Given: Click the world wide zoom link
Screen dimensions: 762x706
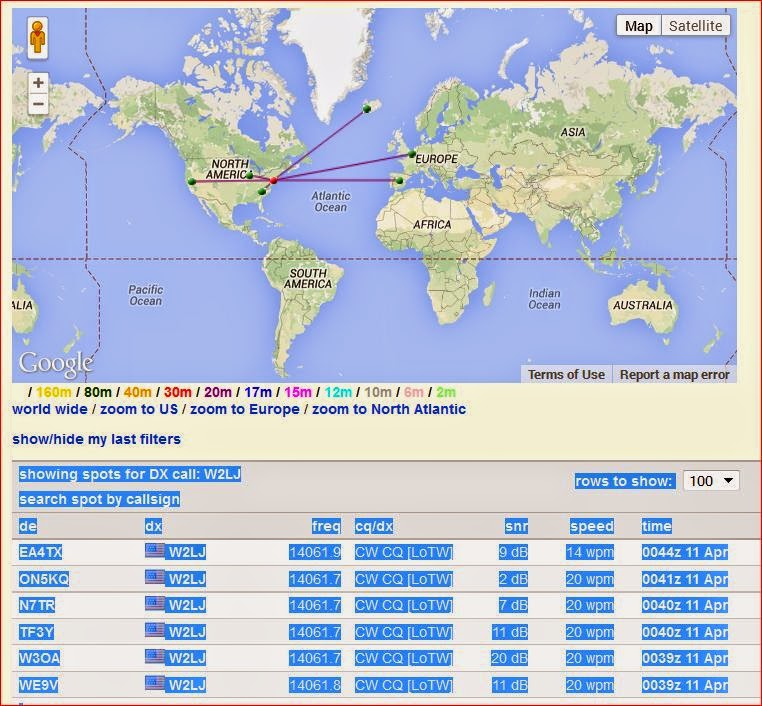Looking at the screenshot, I should point(50,409).
